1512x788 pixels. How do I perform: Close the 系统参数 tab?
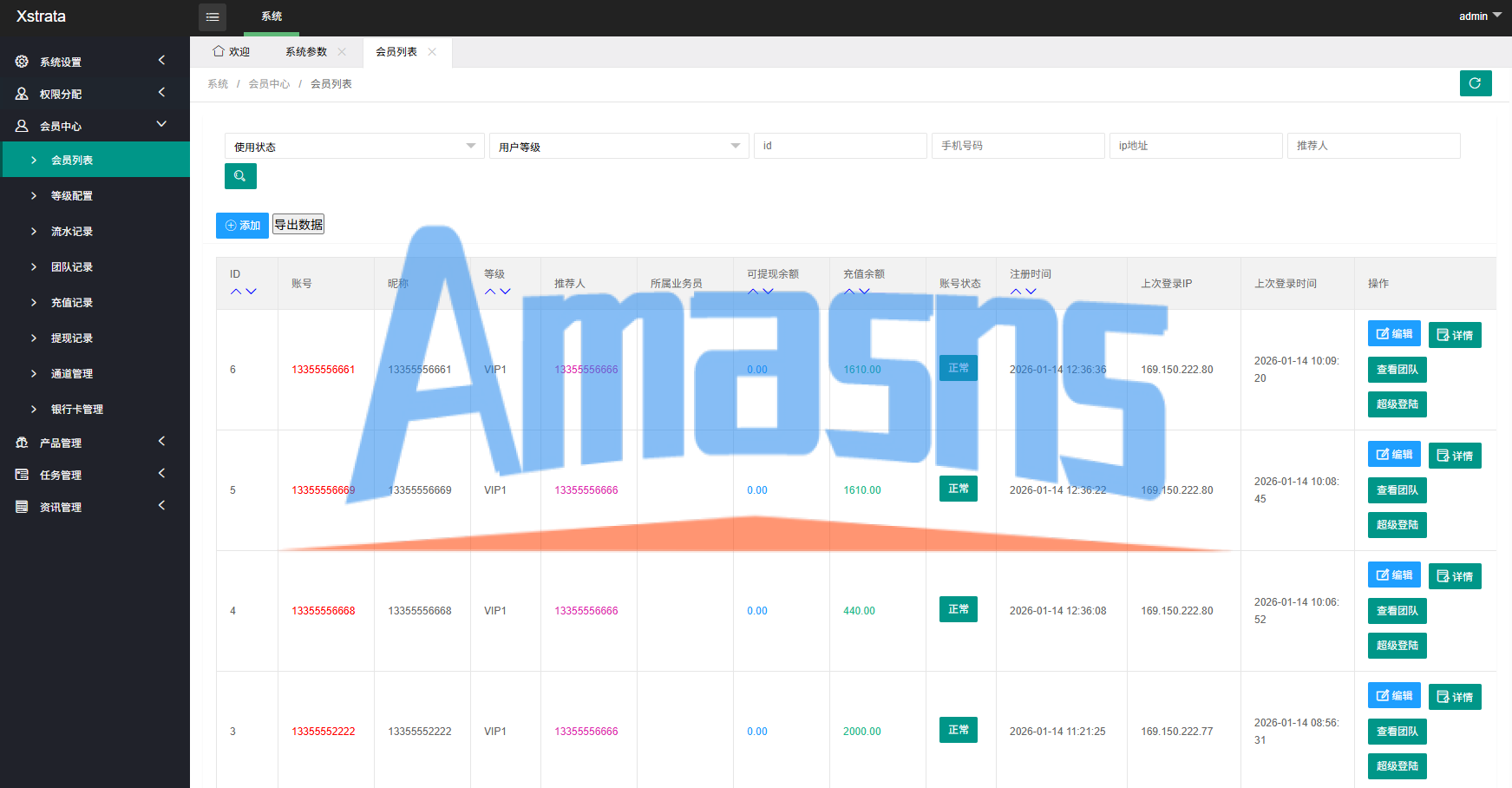[342, 52]
